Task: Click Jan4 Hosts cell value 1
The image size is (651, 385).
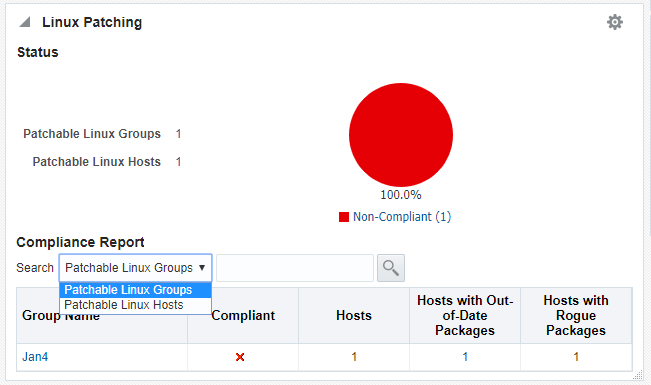Action: tap(354, 357)
